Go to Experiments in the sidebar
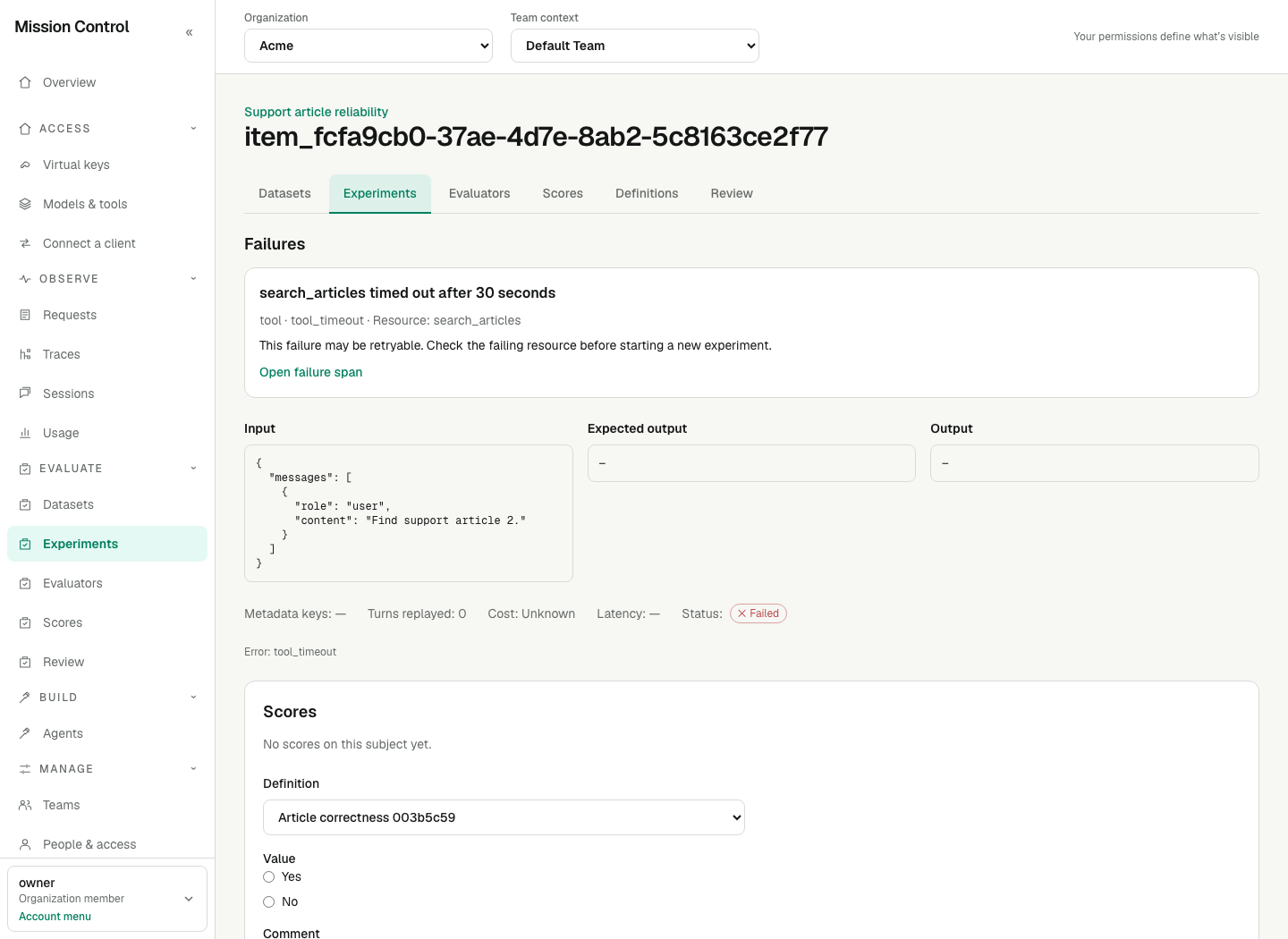The height and width of the screenshot is (939, 1288). 107,544
